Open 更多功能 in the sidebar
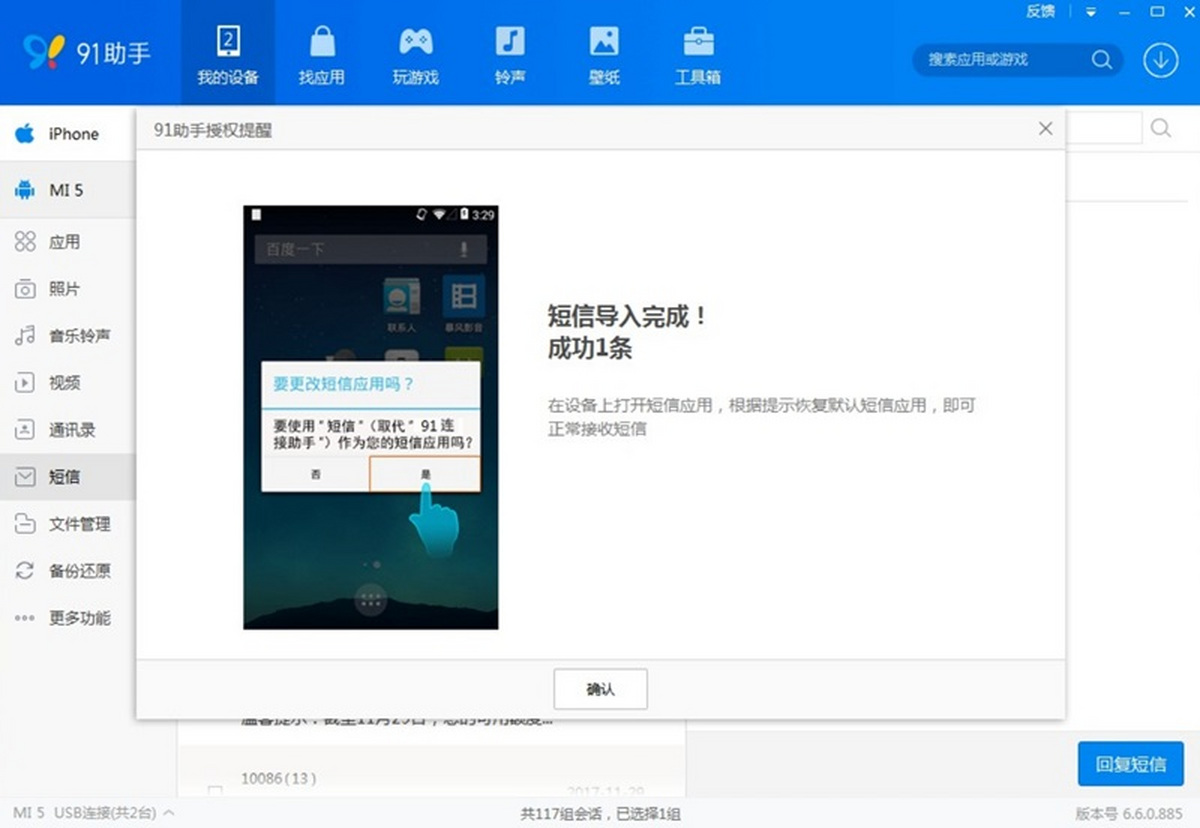1200x828 pixels. coord(67,618)
